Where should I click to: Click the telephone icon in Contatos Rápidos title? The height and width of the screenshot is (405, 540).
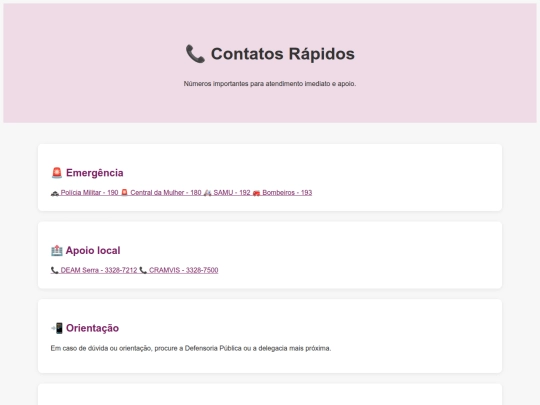click(x=195, y=54)
